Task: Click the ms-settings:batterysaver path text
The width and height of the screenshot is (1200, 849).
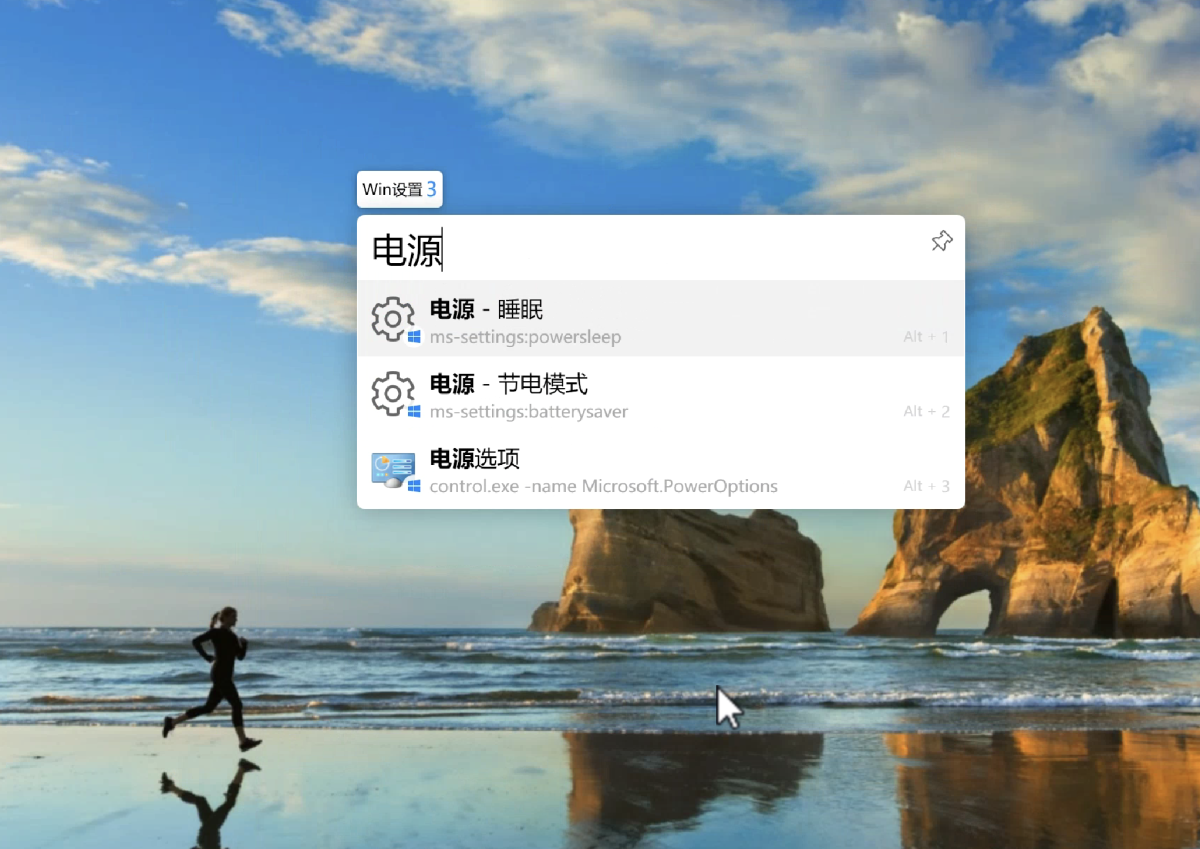Action: click(x=529, y=412)
